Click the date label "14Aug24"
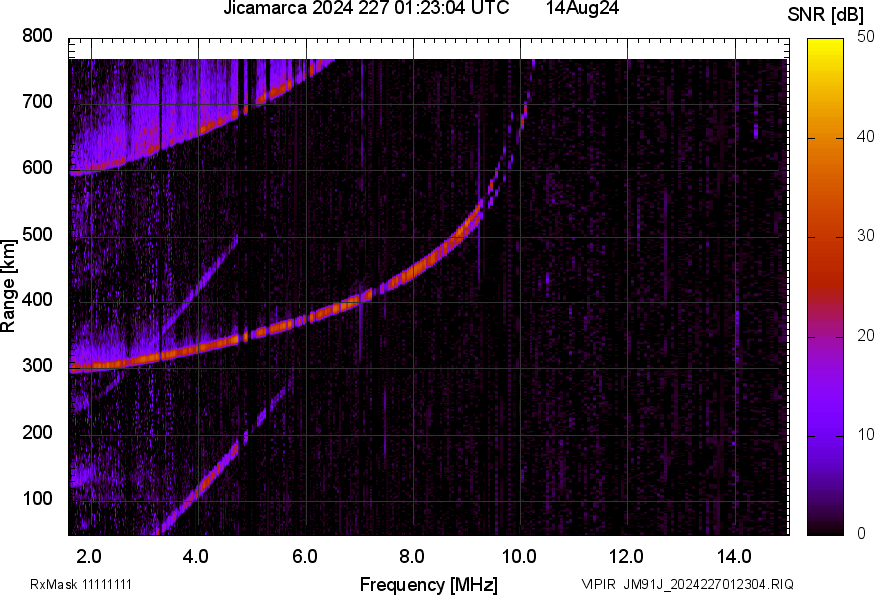The height and width of the screenshot is (595, 874). click(582, 8)
